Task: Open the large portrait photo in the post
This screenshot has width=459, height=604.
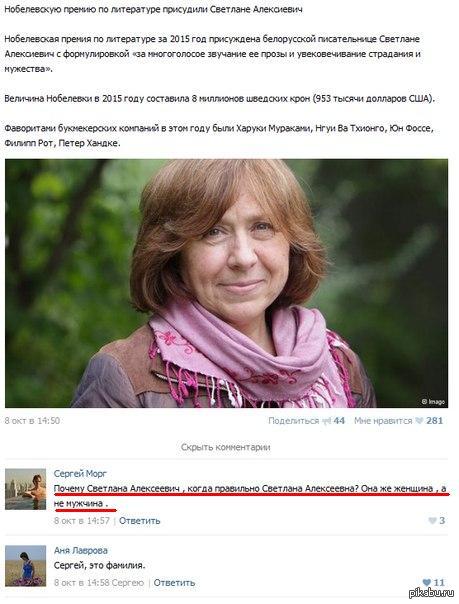Action: (226, 283)
